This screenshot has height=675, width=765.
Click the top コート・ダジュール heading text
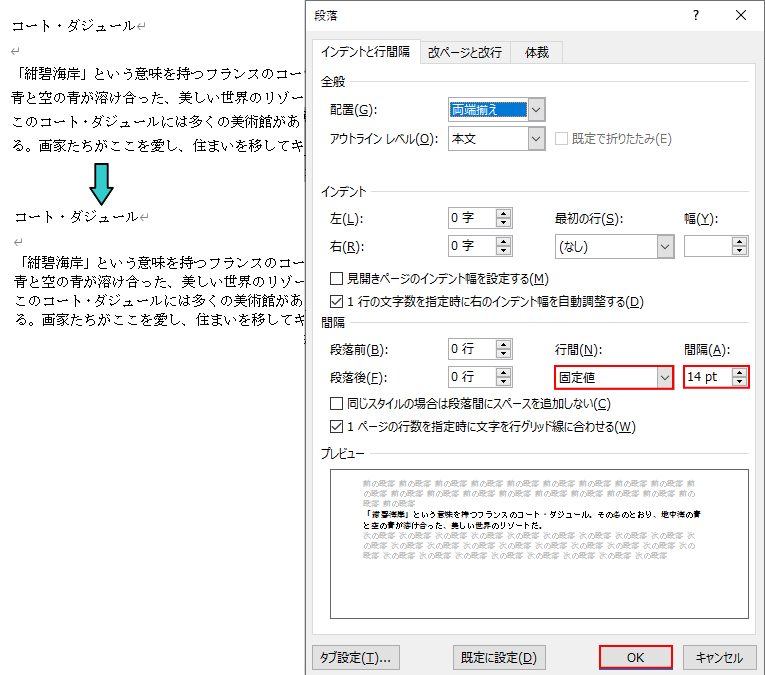(73, 26)
